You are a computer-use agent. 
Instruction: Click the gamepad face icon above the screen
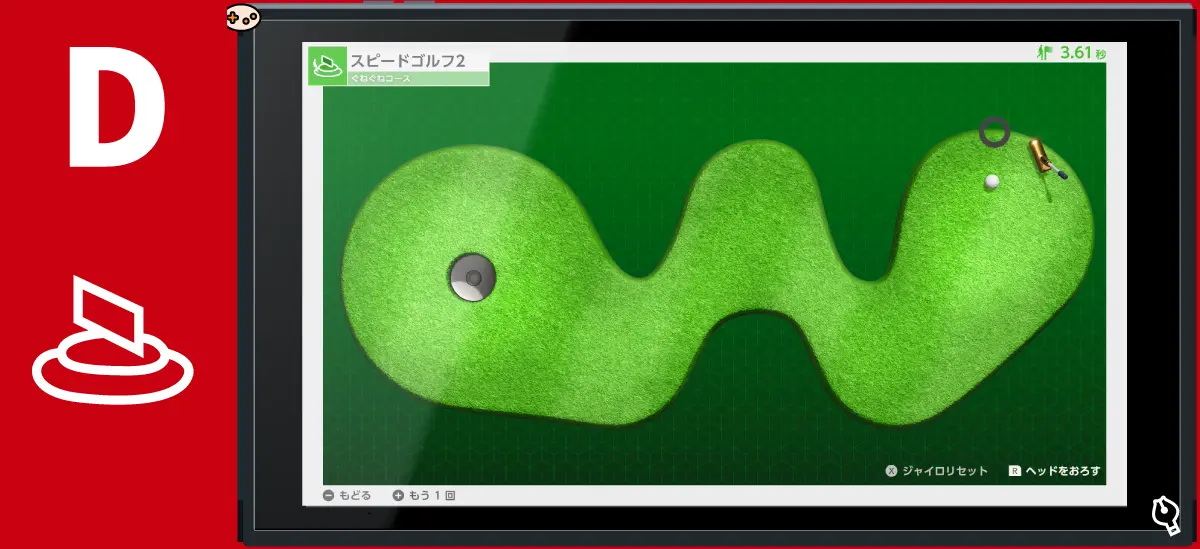242,17
